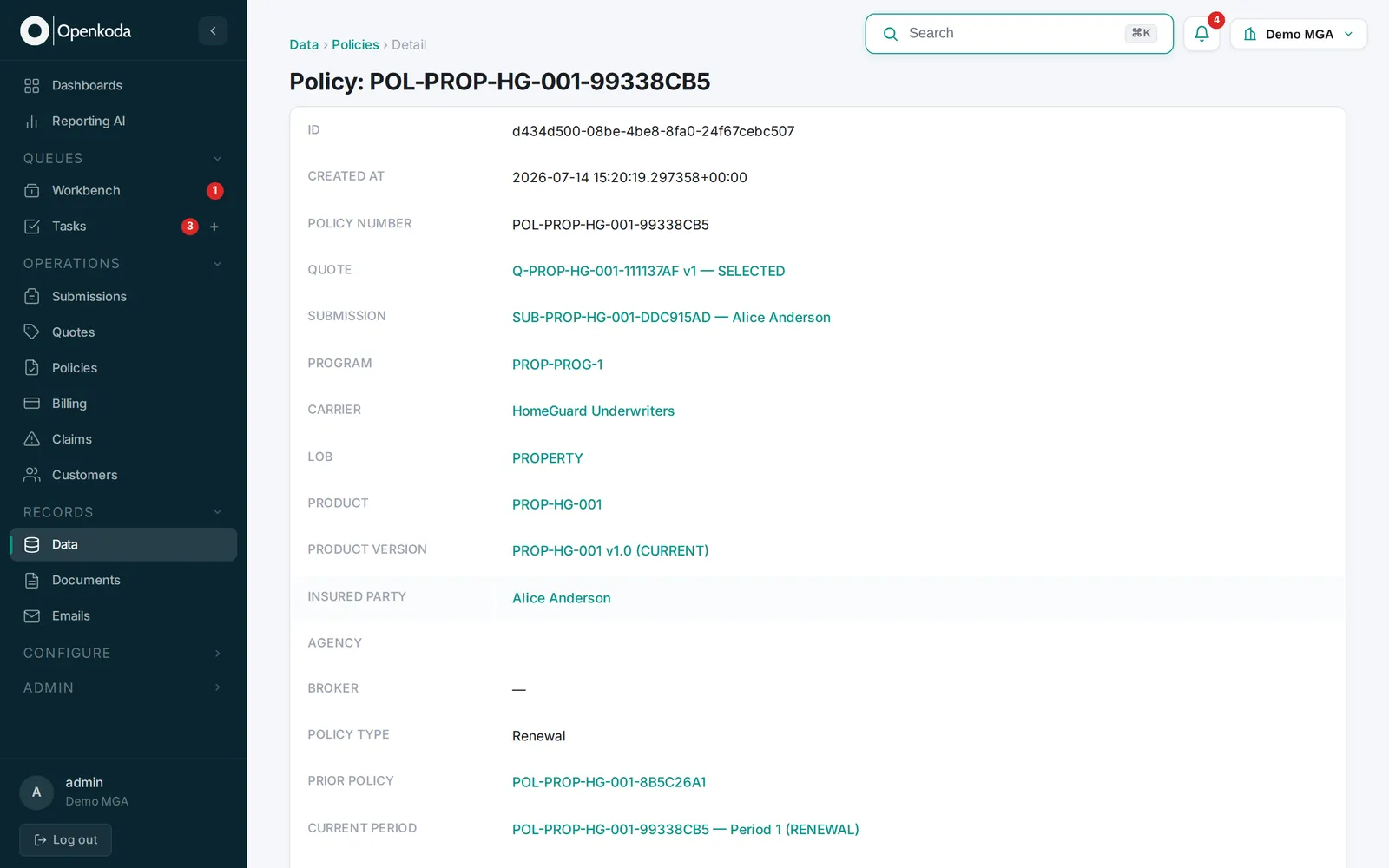This screenshot has height=868, width=1389.
Task: Click the Openkoda logo icon
Action: coord(34,31)
